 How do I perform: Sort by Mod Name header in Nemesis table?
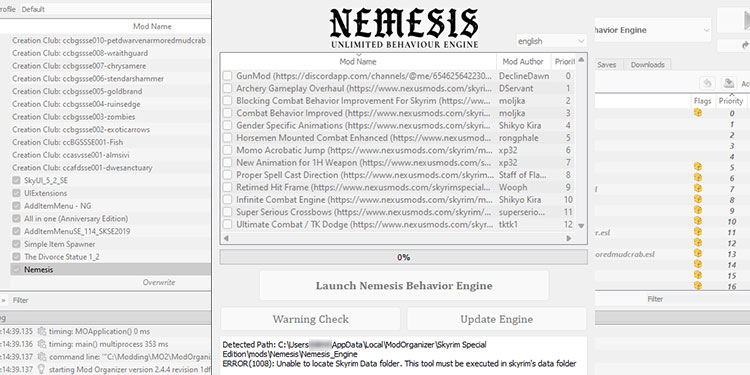click(x=358, y=61)
